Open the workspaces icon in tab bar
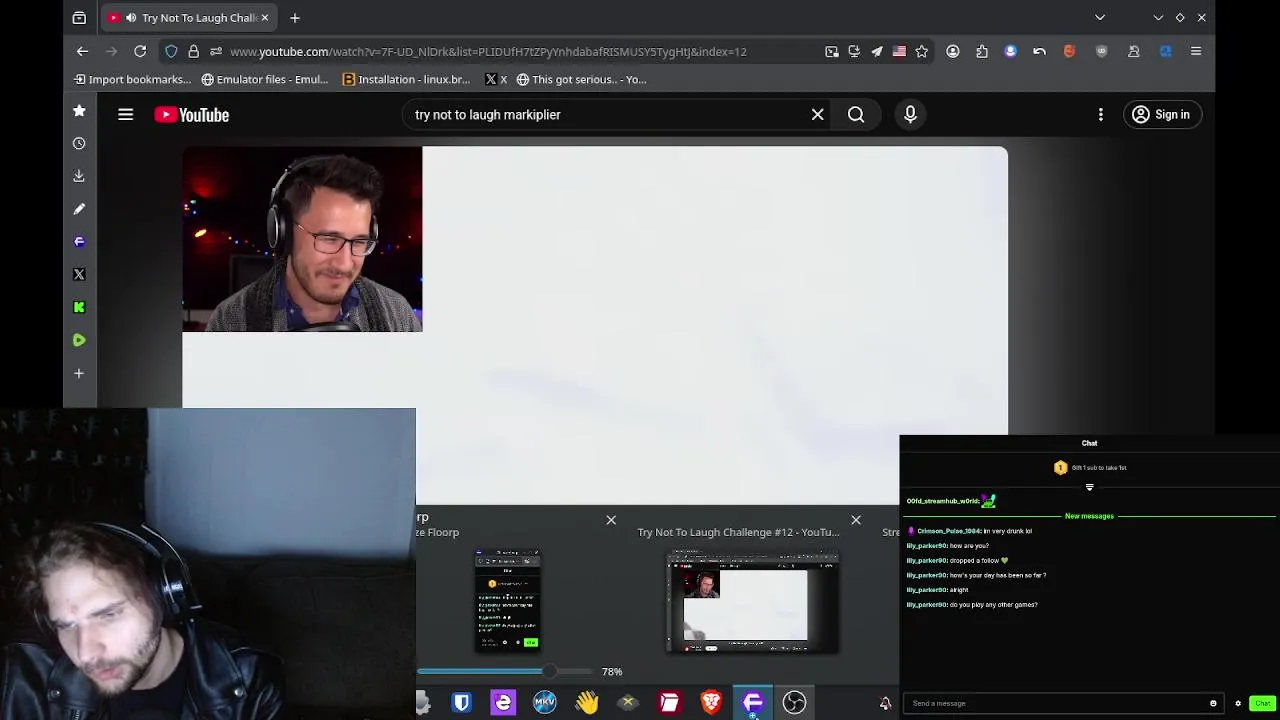 (79, 17)
